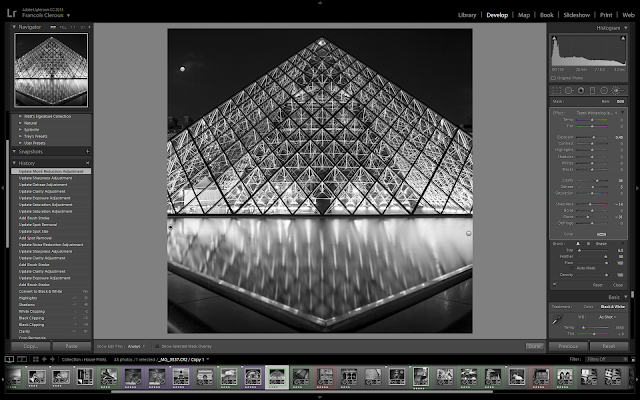Switch to the Library module

467,15
